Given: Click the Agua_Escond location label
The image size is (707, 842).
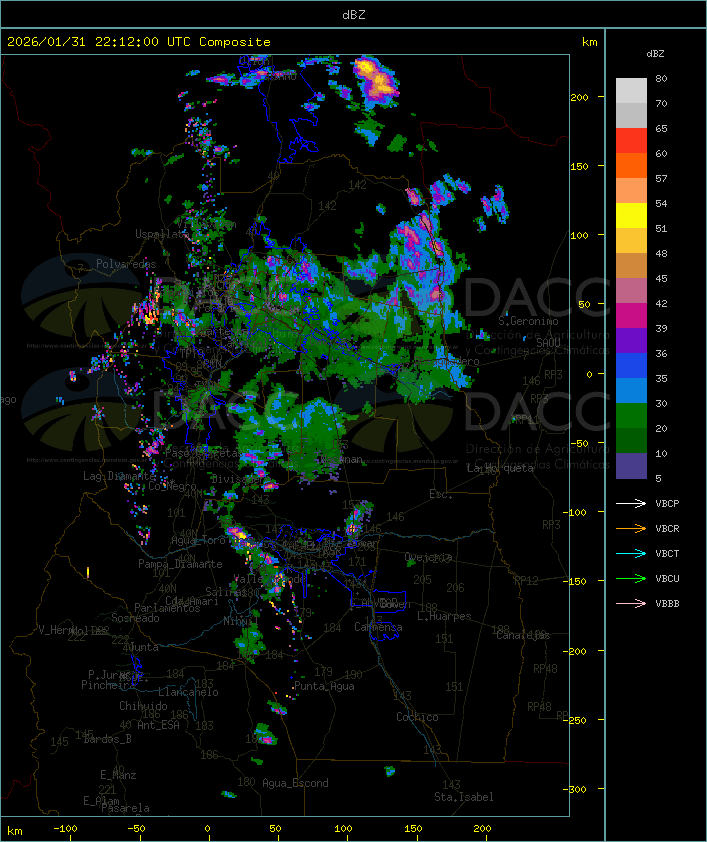Looking at the screenshot, I should [x=295, y=783].
